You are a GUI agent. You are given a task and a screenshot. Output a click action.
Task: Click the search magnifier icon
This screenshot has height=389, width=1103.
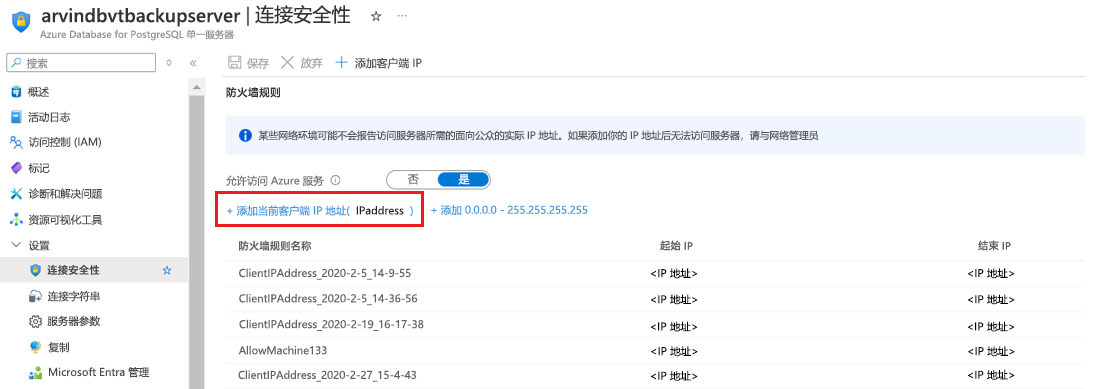16,63
